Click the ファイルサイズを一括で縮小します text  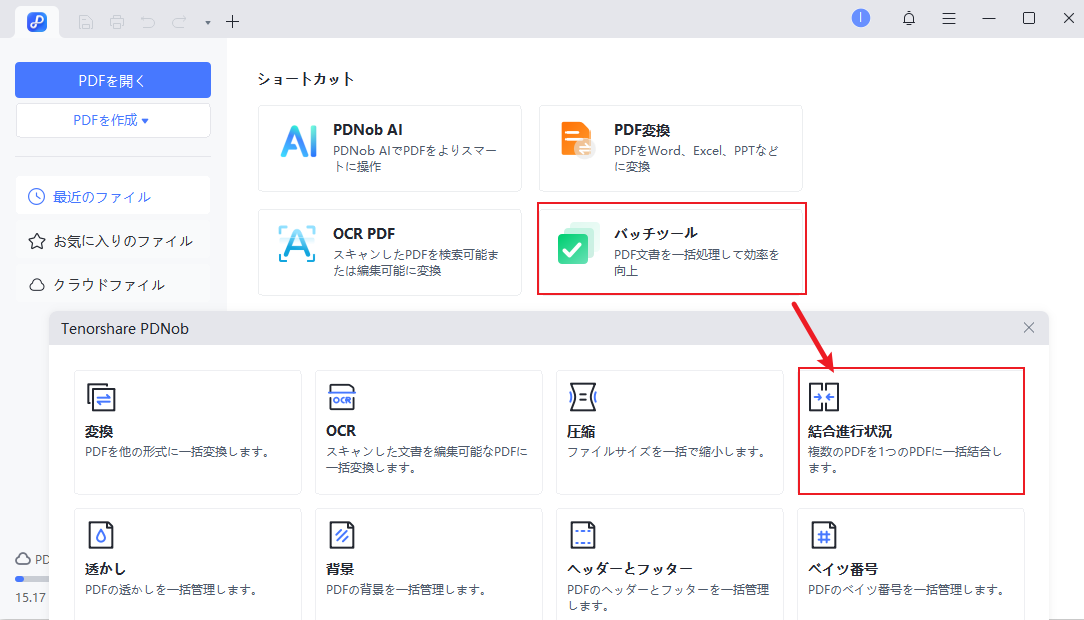click(x=667, y=452)
